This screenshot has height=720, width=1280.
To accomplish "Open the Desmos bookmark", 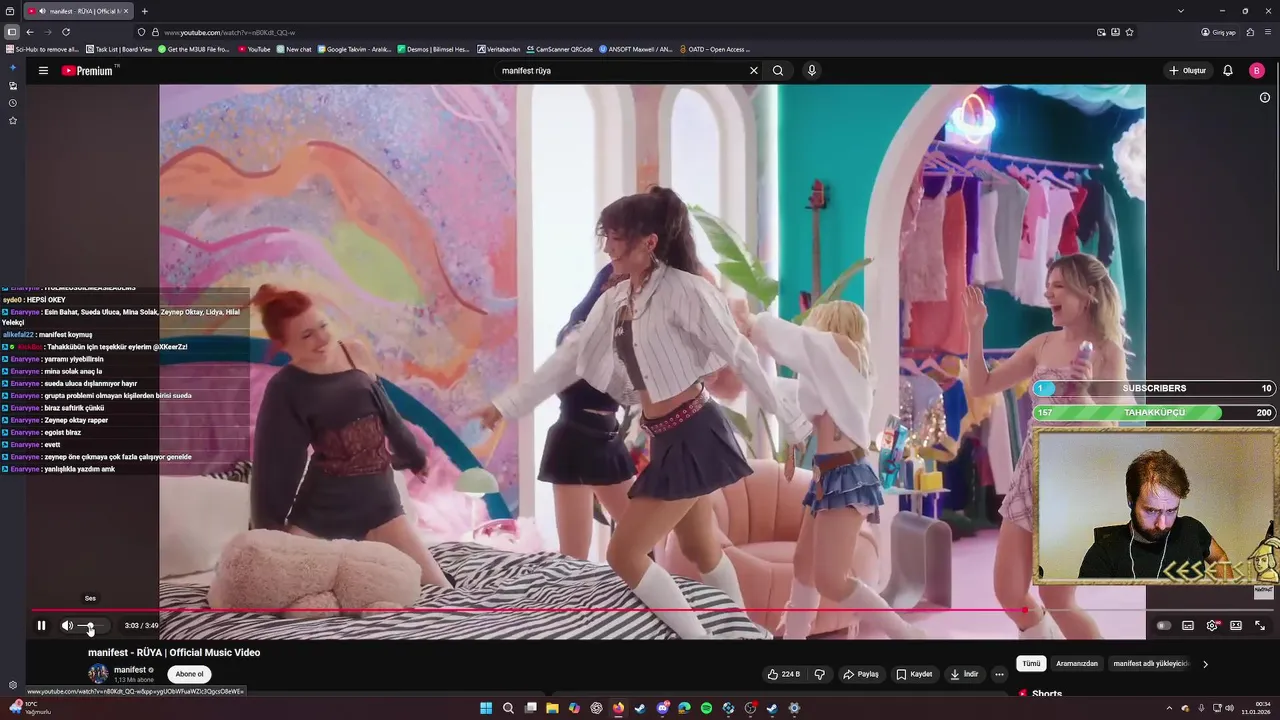I will pos(433,49).
